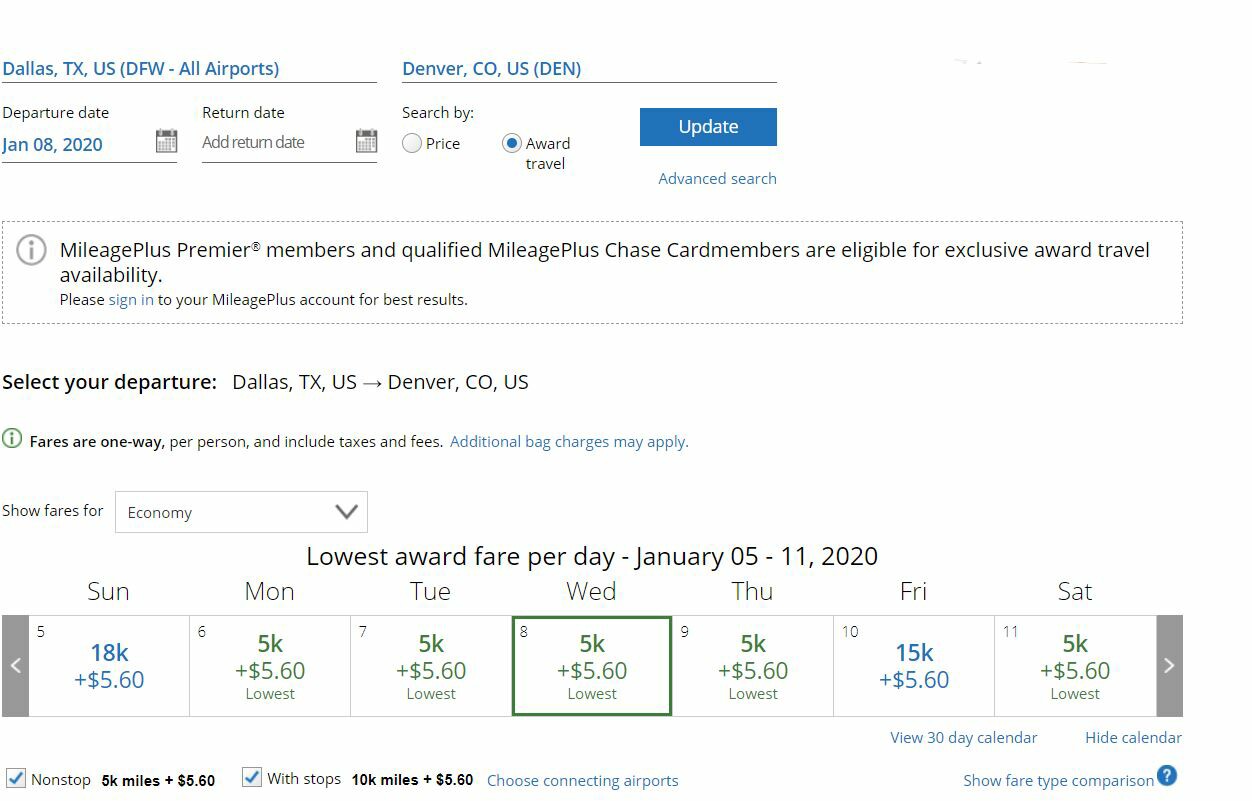Click the Update button
This screenshot has width=1252, height=801.
point(708,127)
